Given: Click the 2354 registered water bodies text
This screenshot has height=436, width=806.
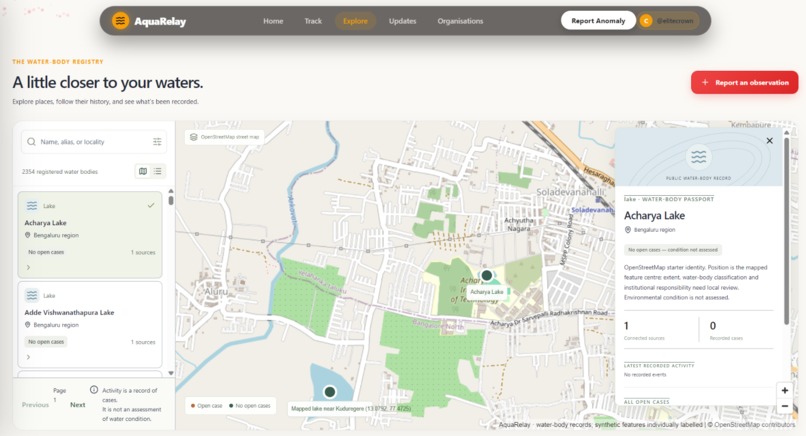Looking at the screenshot, I should click(60, 172).
